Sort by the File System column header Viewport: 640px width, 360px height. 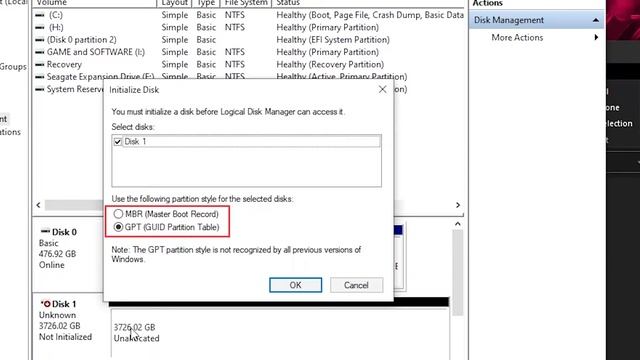click(x=246, y=3)
